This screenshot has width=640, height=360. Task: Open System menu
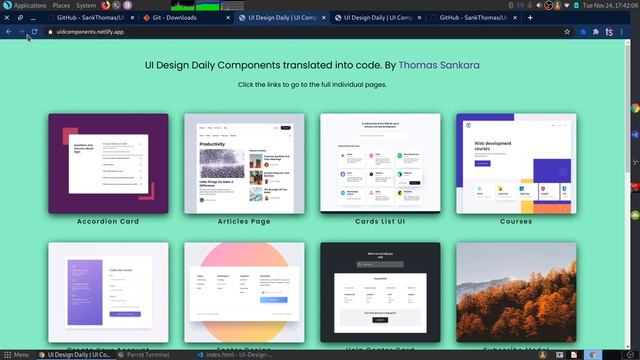tap(86, 5)
